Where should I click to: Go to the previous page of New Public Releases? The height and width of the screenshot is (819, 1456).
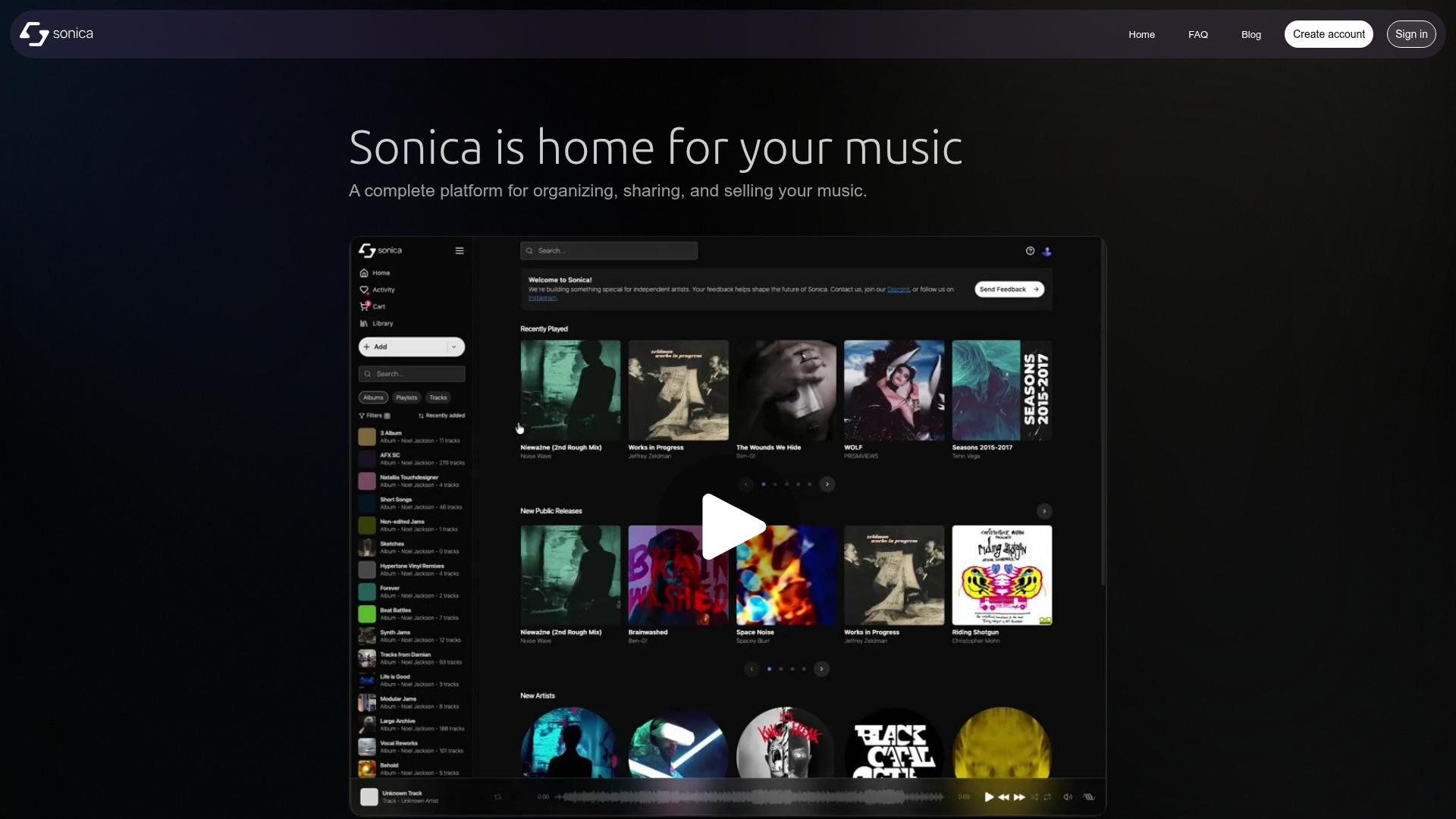pyautogui.click(x=752, y=669)
